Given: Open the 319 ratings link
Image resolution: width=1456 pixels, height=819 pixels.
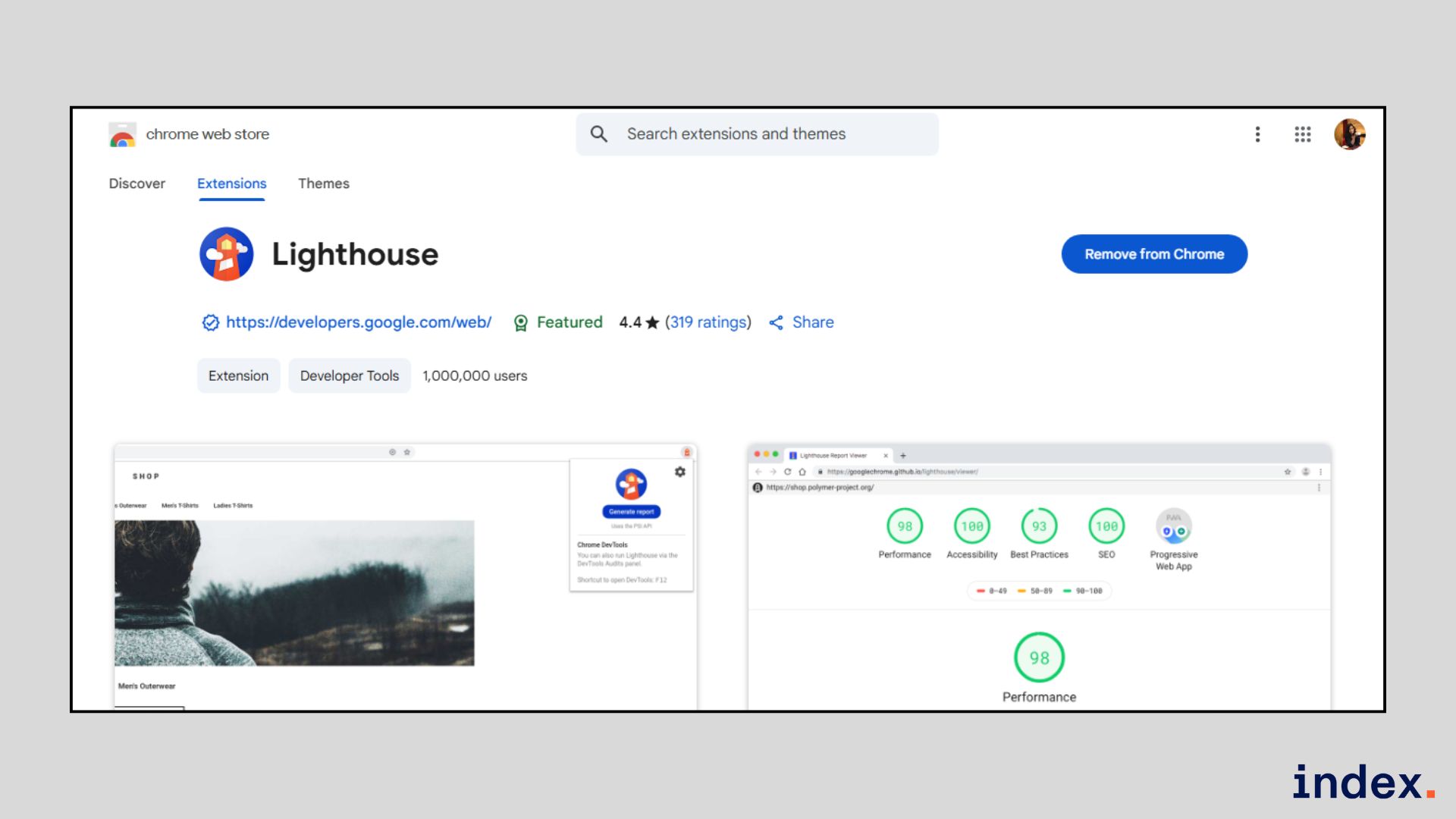Looking at the screenshot, I should 708,322.
